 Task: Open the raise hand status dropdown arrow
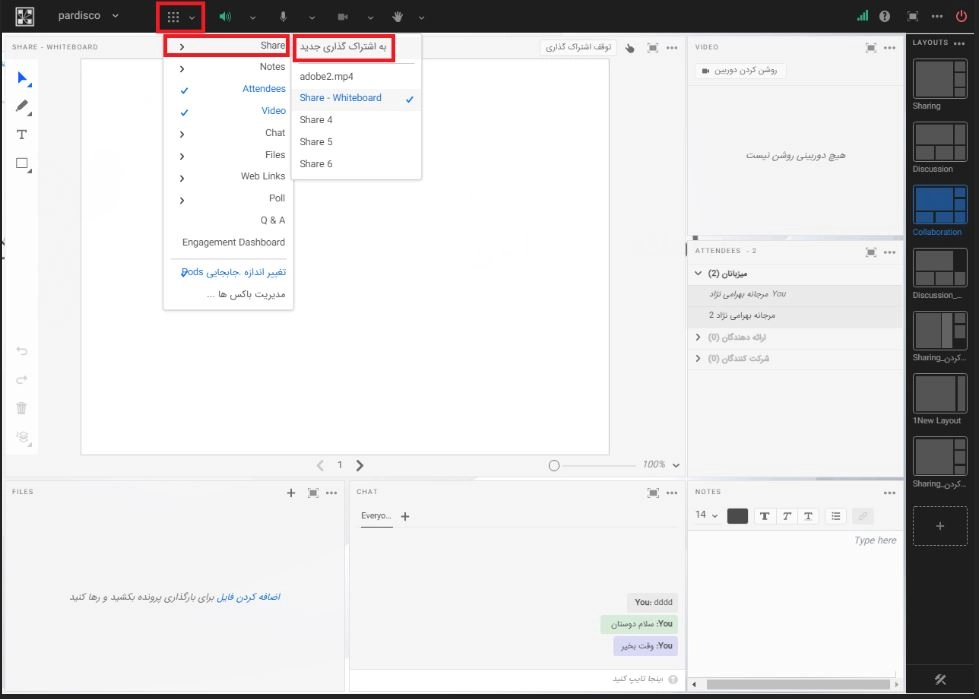pyautogui.click(x=421, y=17)
